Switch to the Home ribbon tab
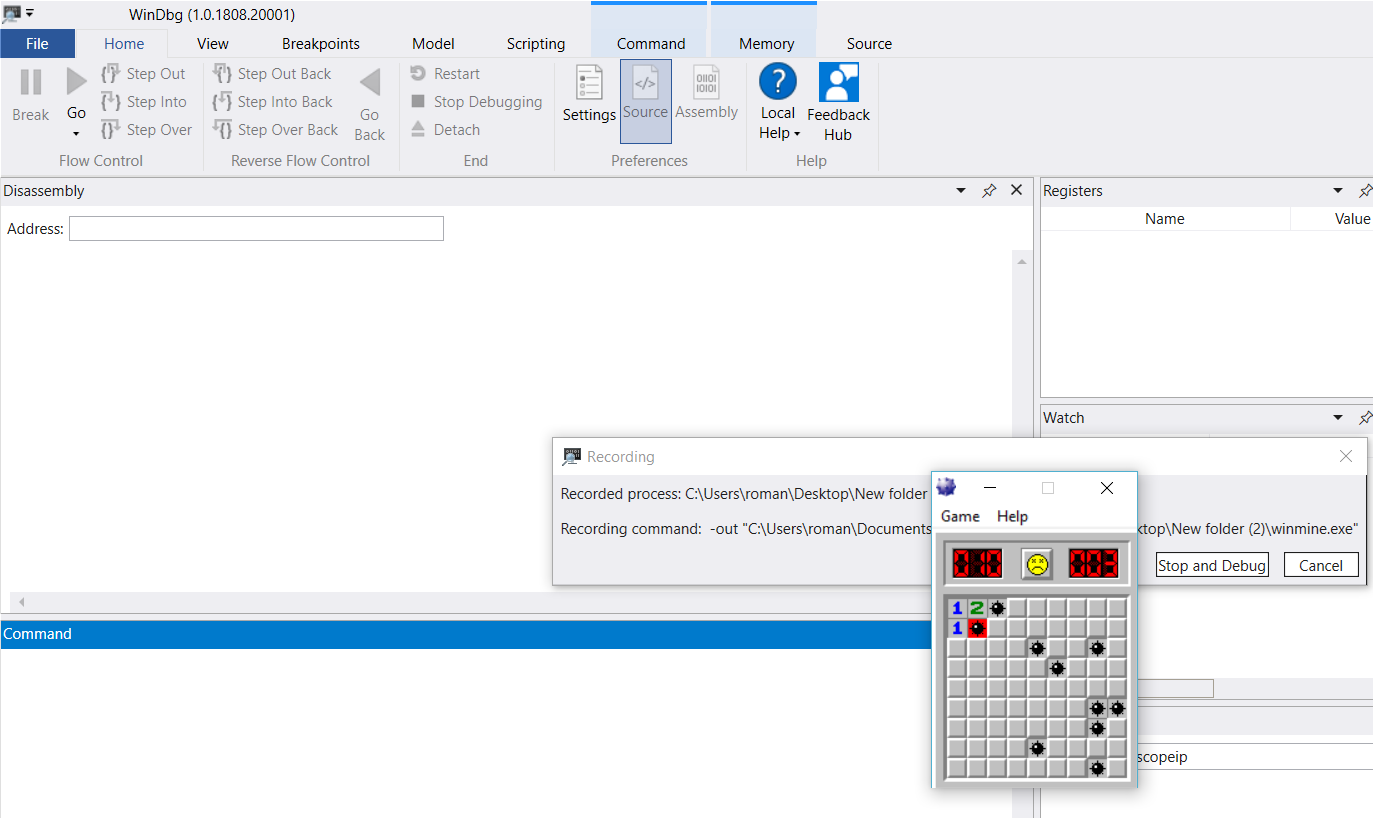1373x818 pixels. pos(124,44)
